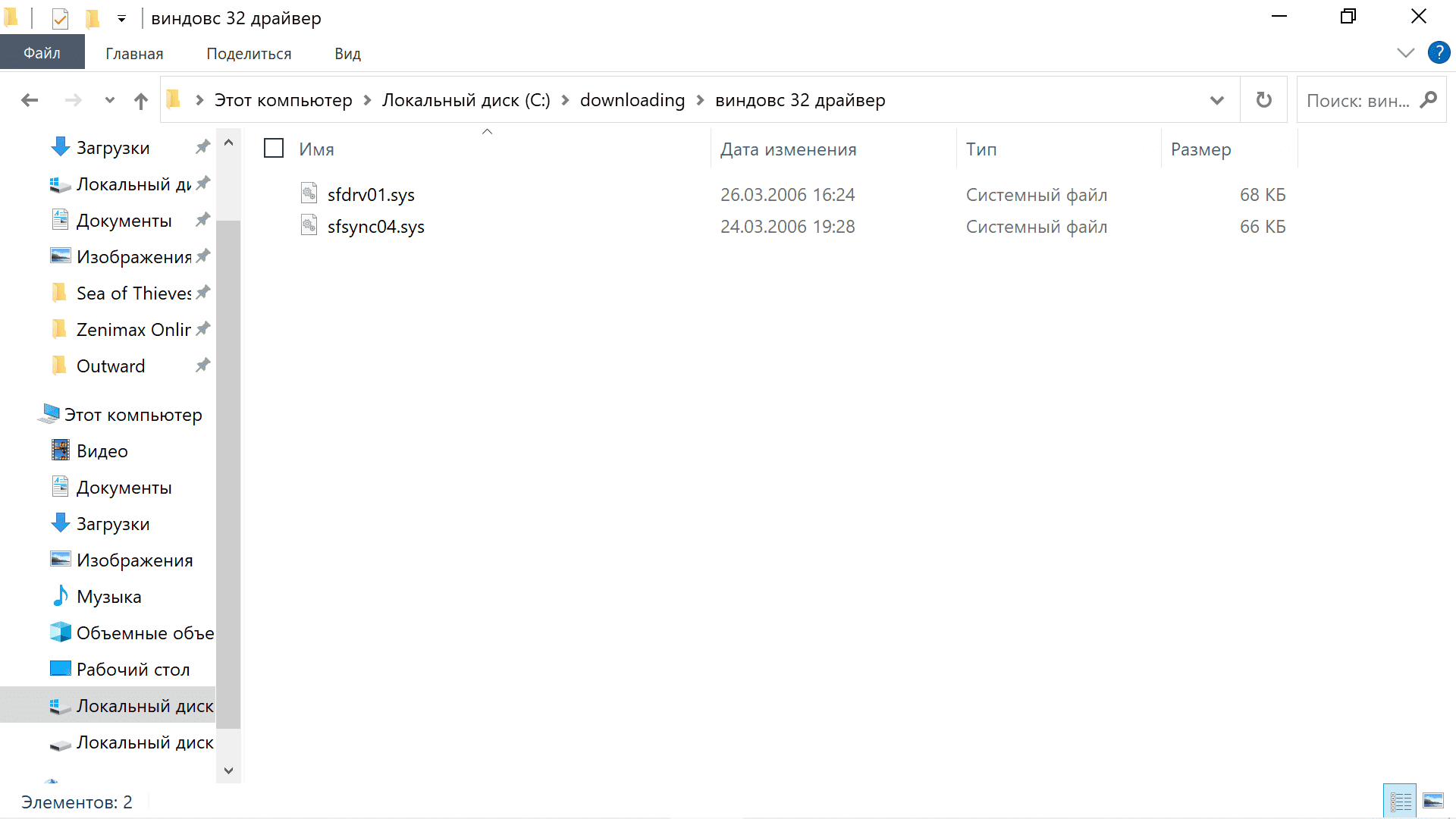The width and height of the screenshot is (1456, 819).
Task: Open the Customize Quick Access Toolbar dropdown
Action: 121,18
